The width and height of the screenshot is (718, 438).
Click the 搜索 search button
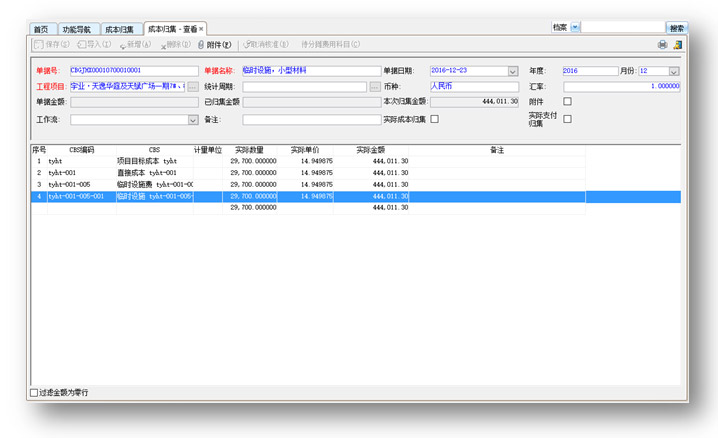(x=677, y=28)
